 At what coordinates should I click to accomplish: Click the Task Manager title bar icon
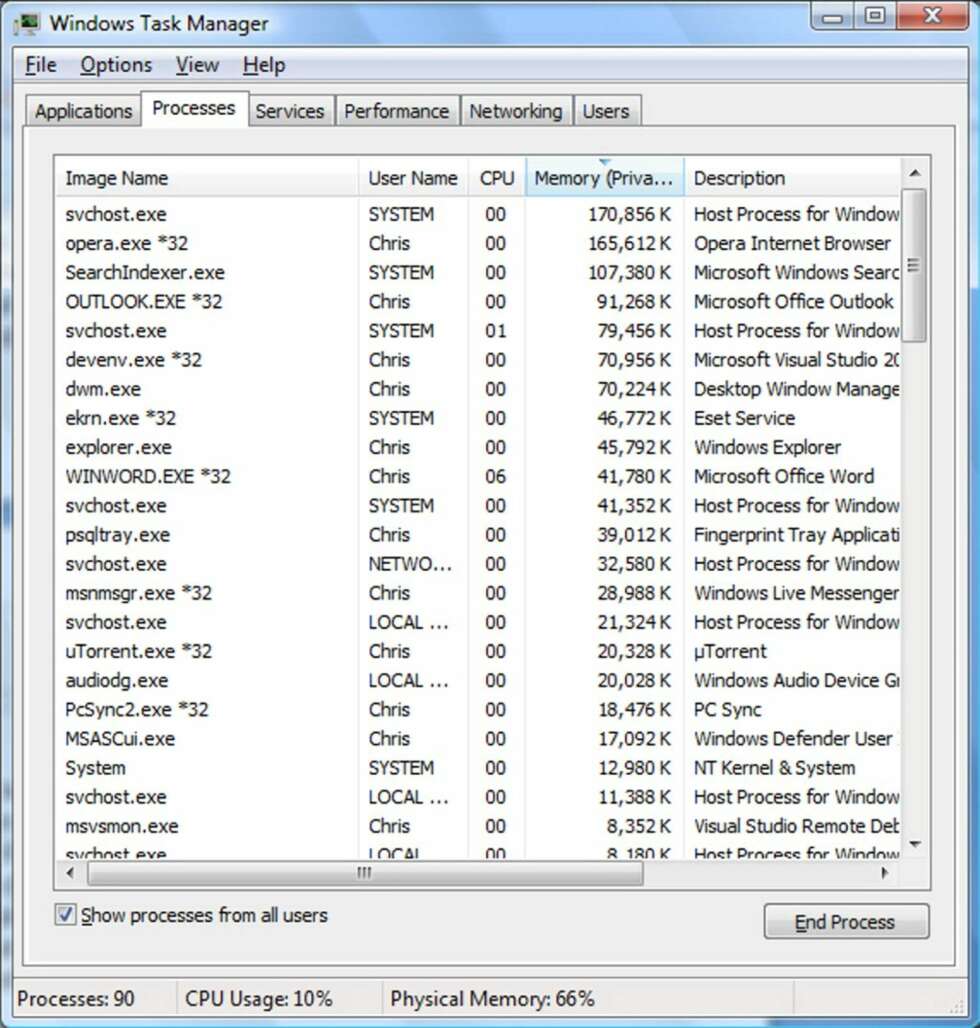click(26, 24)
